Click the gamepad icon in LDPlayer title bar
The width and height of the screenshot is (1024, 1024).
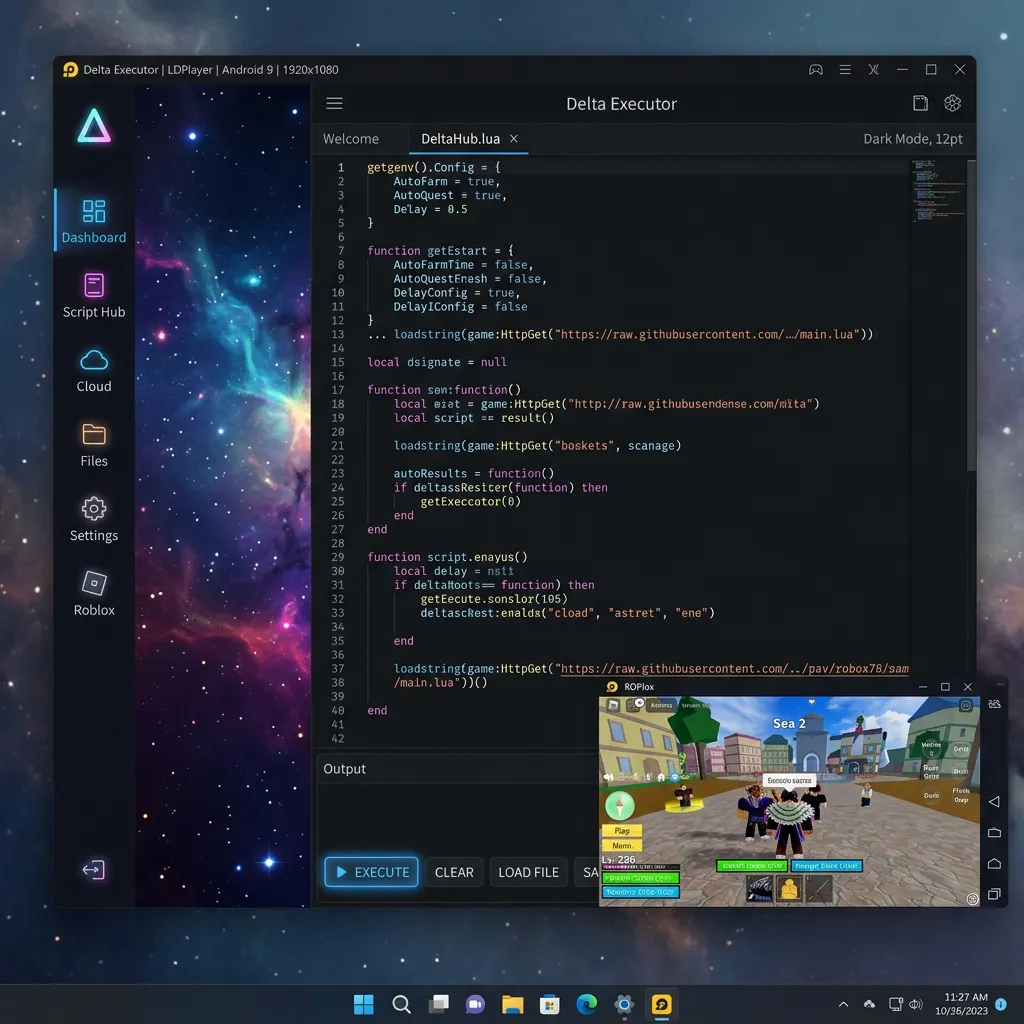click(x=816, y=69)
